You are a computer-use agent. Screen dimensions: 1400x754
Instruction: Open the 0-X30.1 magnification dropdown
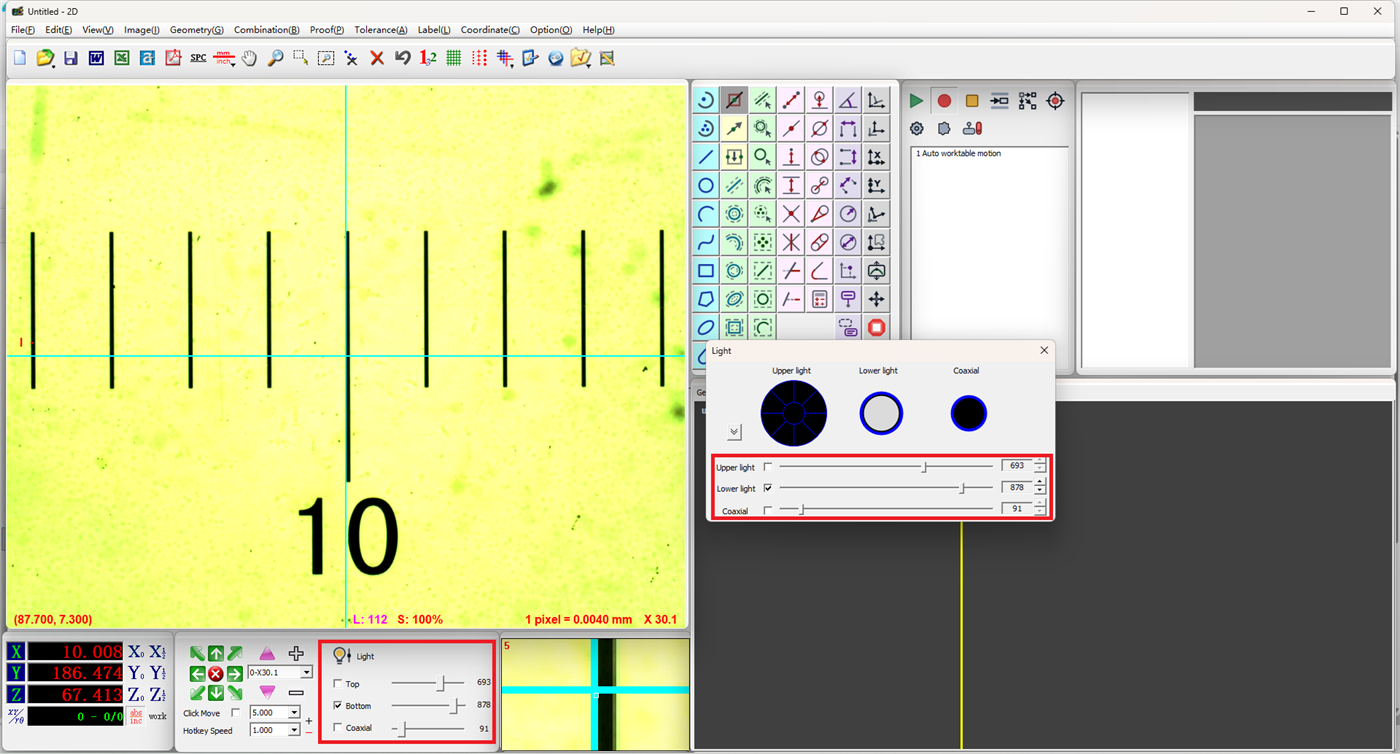pos(306,673)
